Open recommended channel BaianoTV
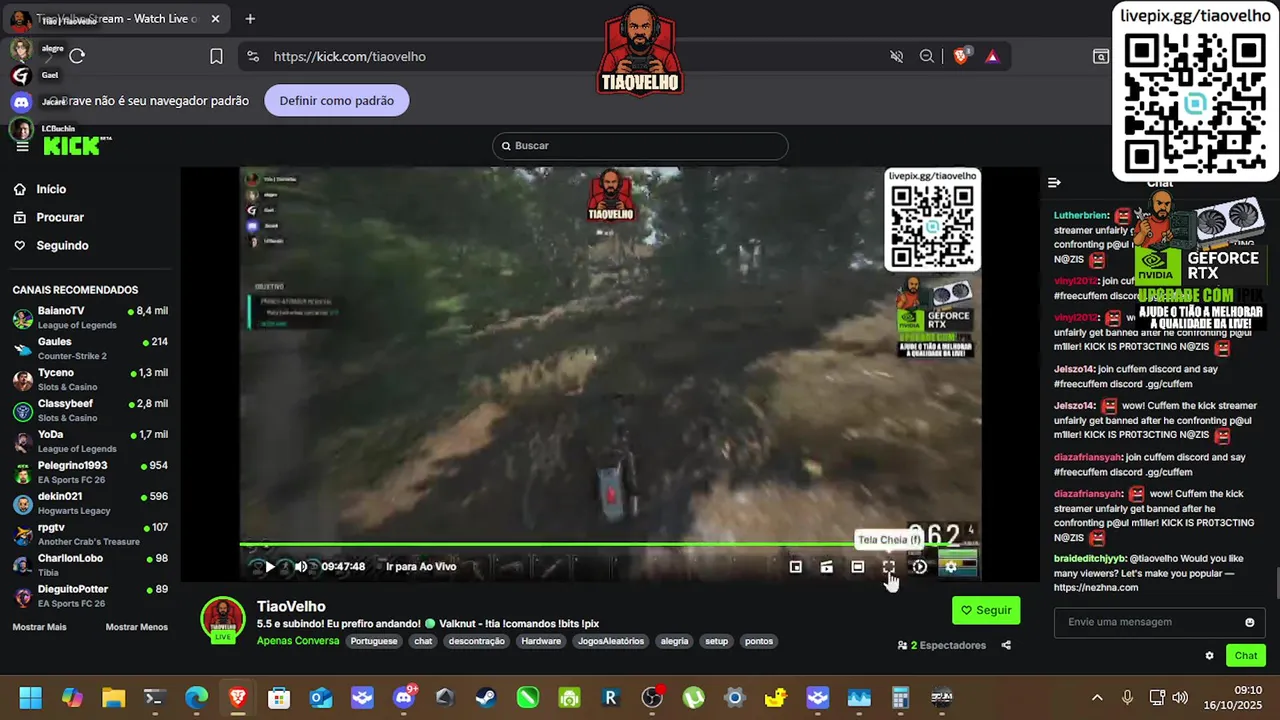The width and height of the screenshot is (1280, 720). [90, 318]
